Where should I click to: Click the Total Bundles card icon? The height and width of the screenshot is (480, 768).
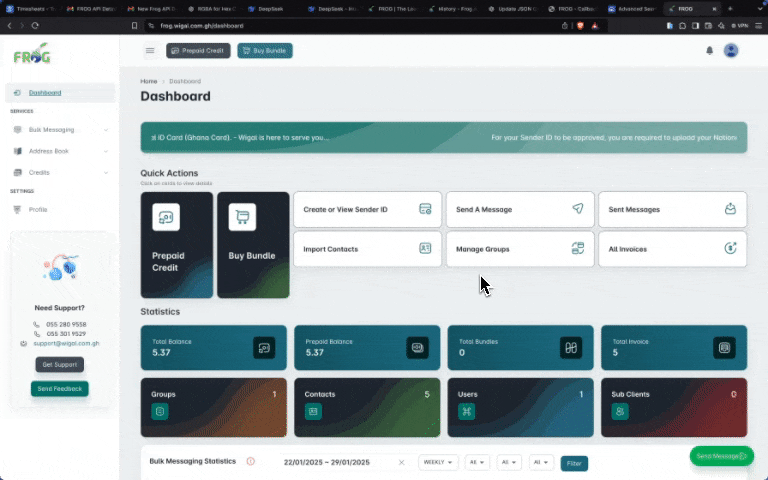click(571, 348)
